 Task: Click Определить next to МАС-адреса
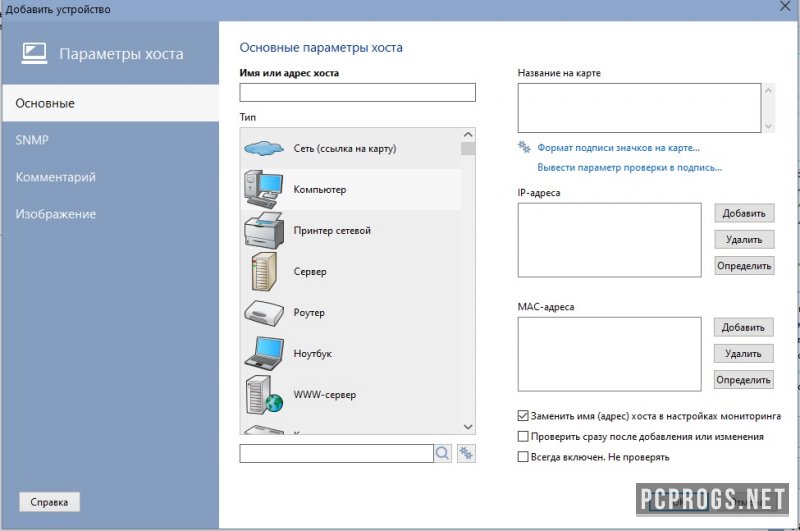743,380
